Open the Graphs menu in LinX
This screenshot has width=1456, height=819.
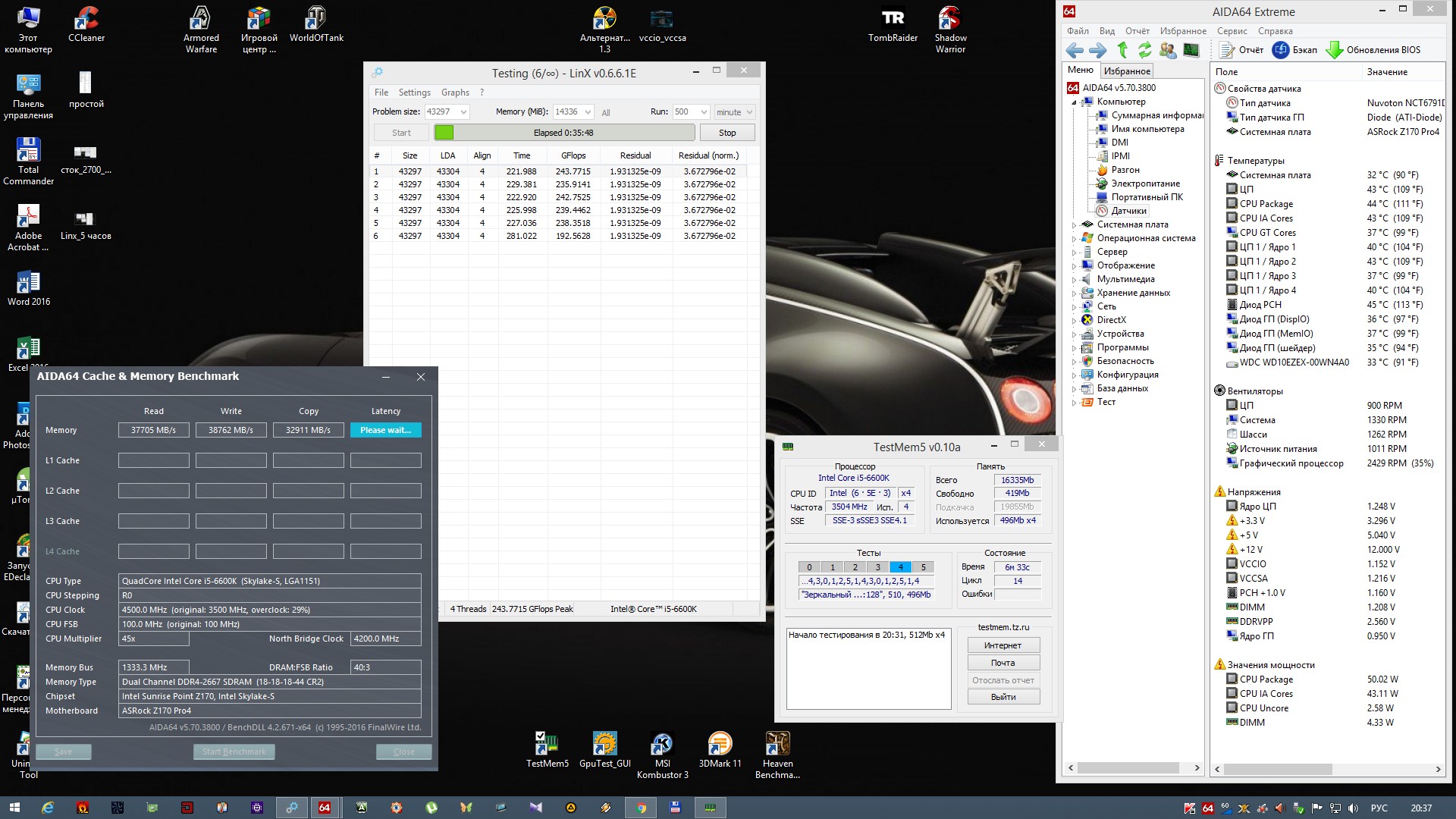[x=455, y=93]
